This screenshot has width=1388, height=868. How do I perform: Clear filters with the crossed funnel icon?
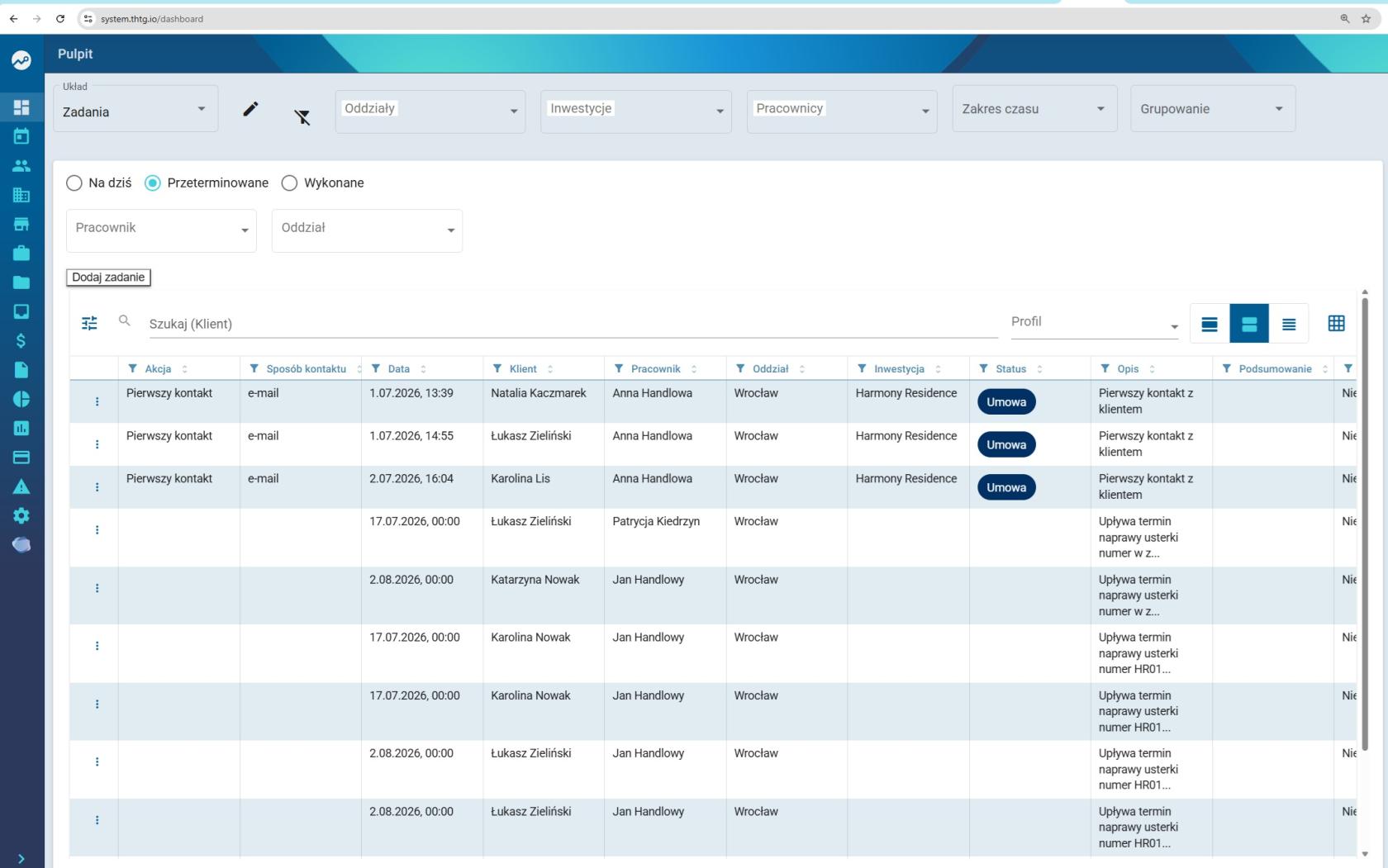click(x=302, y=117)
